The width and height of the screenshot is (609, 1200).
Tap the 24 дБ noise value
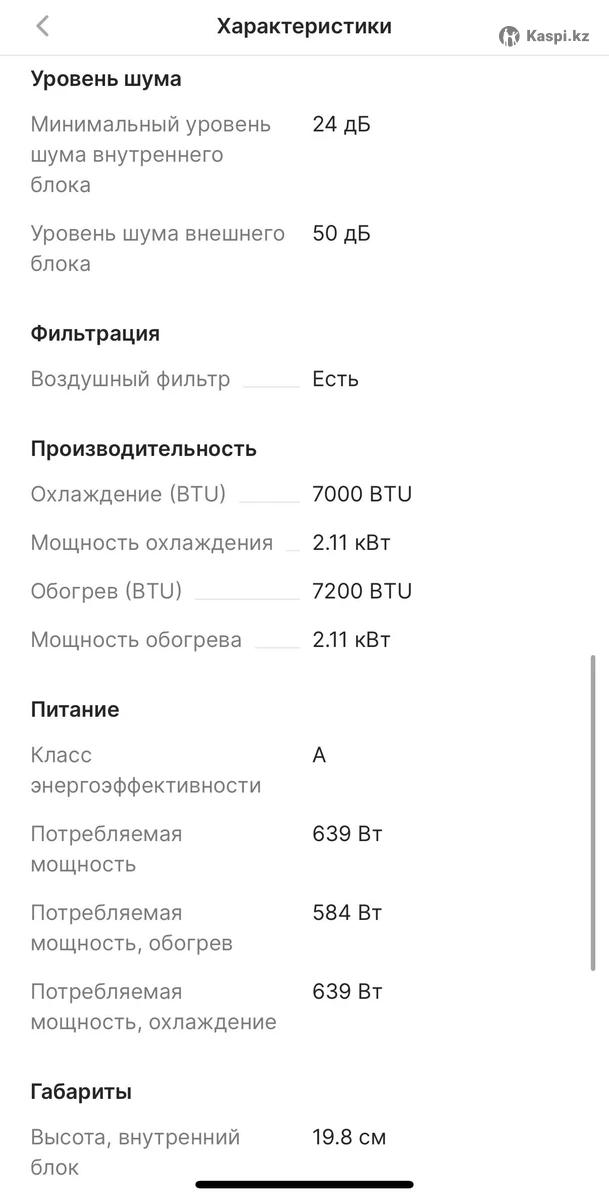341,125
